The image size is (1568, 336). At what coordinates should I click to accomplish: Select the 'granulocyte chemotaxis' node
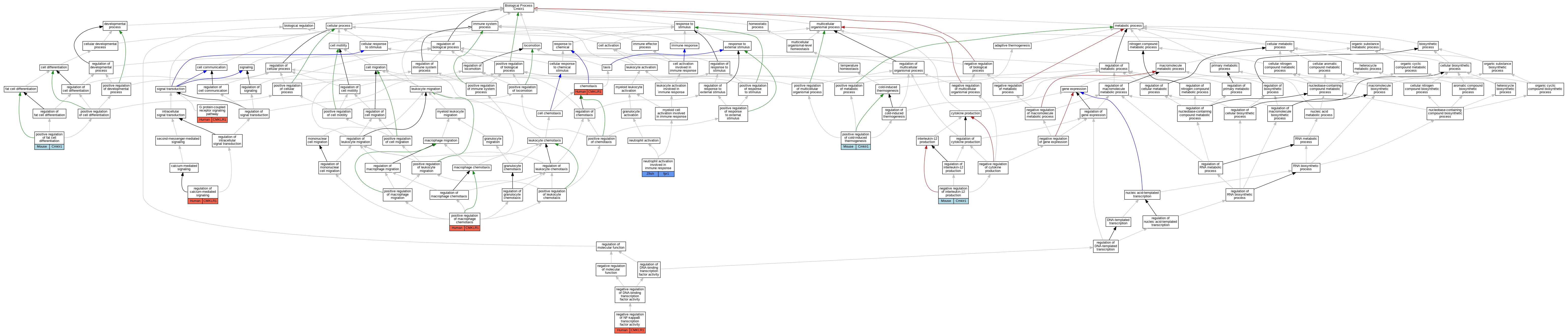pos(513,168)
